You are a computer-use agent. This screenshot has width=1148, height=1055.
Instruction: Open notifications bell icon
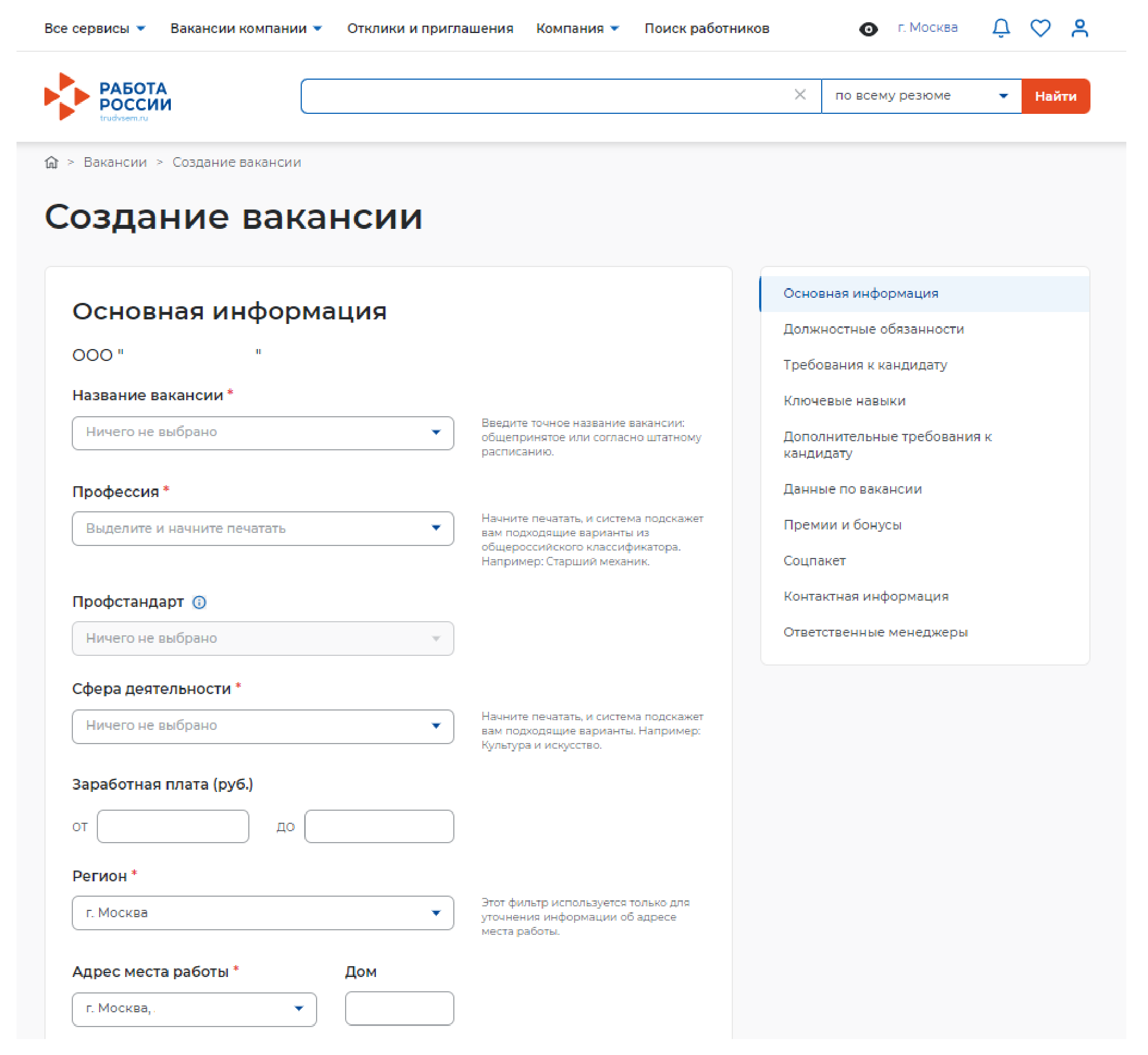pyautogui.click(x=1001, y=28)
